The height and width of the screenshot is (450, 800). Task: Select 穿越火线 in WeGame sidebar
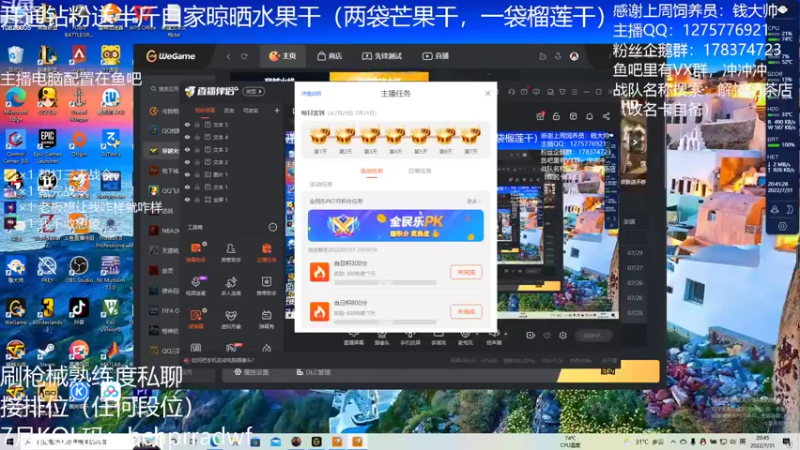[164, 151]
